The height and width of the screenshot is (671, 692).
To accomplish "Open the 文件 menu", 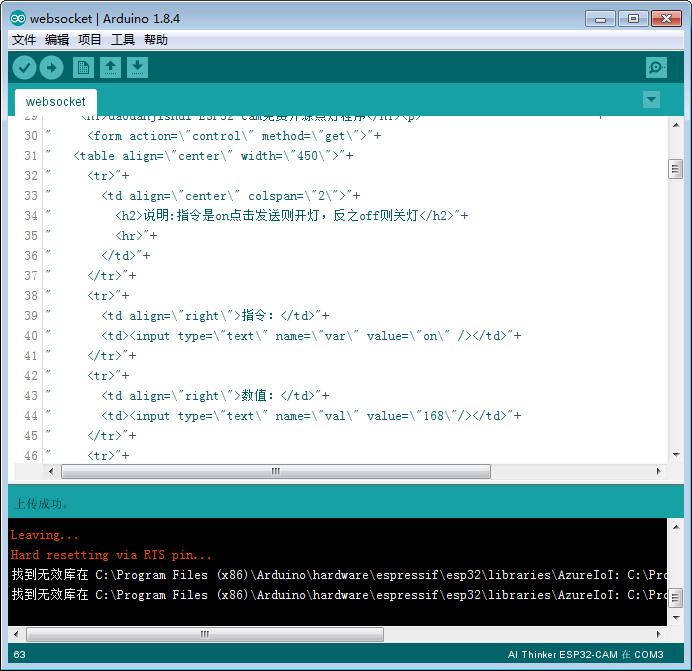I will (x=24, y=40).
